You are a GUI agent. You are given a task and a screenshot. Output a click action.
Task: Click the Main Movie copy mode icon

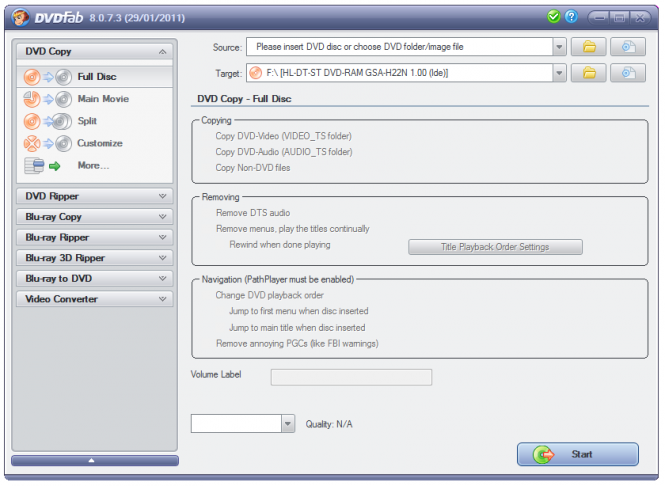48,99
